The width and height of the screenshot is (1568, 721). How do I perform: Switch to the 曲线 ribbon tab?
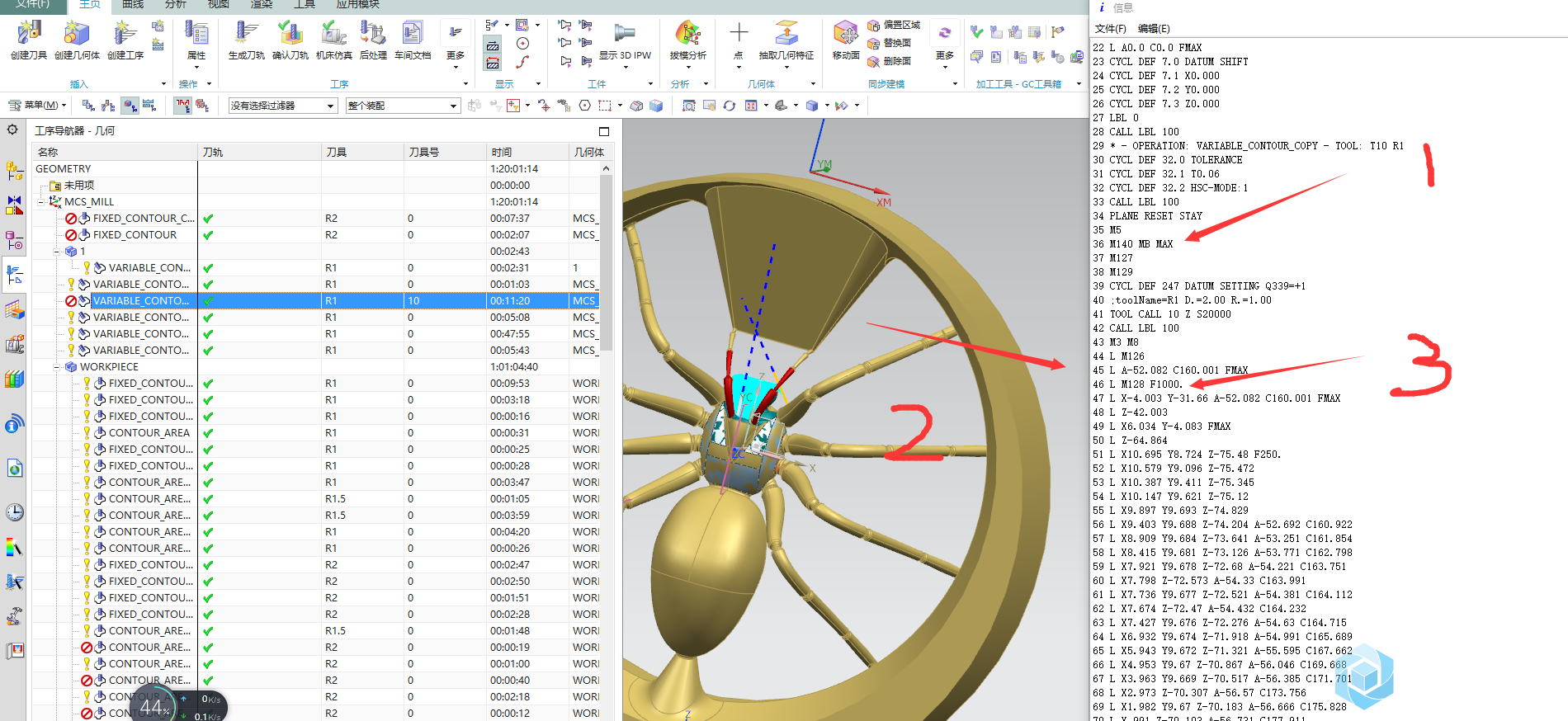pos(133,4)
